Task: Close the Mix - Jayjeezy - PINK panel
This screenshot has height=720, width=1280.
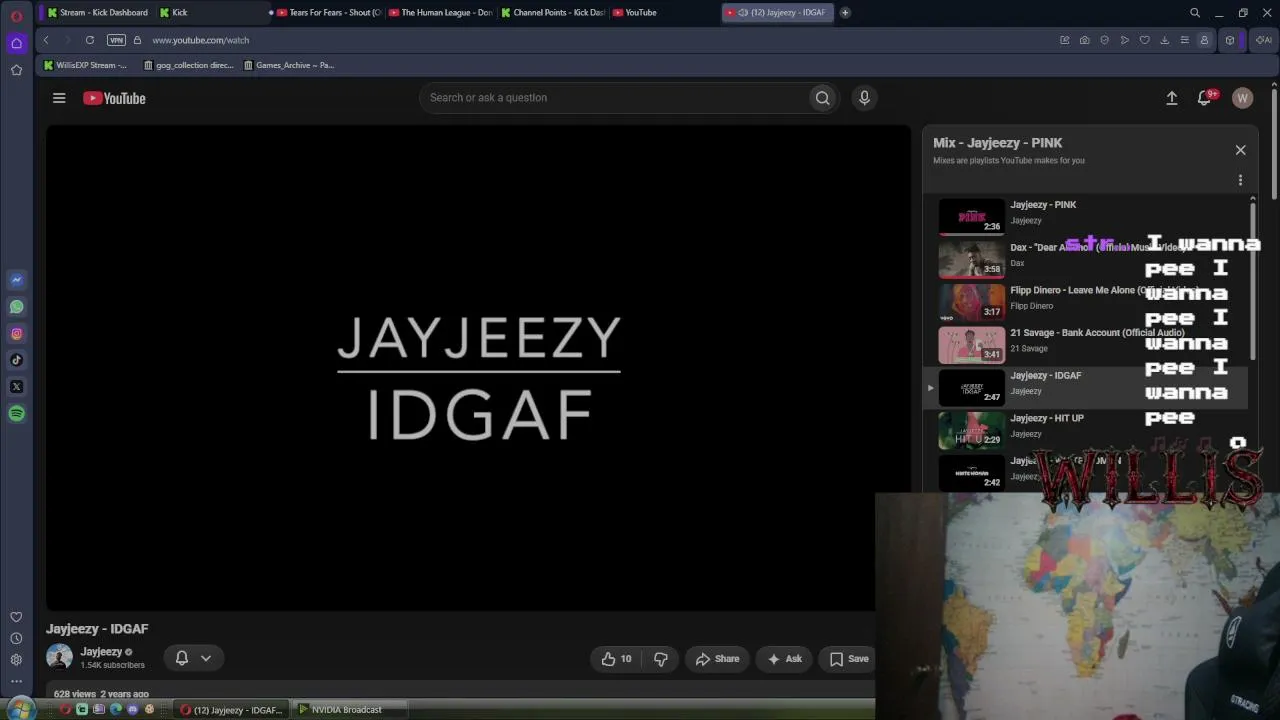Action: (1240, 150)
